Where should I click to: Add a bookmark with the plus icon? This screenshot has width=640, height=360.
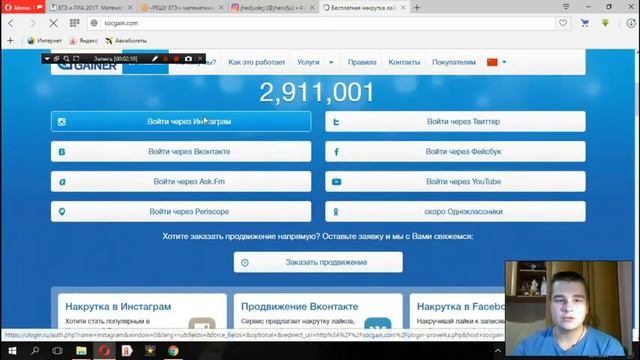(x=10, y=40)
